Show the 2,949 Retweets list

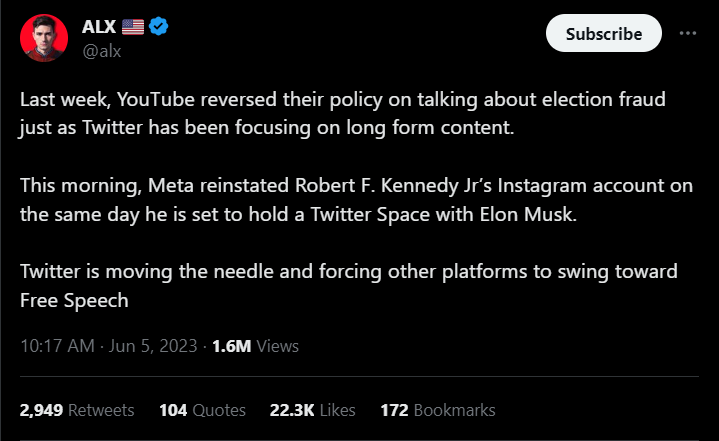pos(77,410)
